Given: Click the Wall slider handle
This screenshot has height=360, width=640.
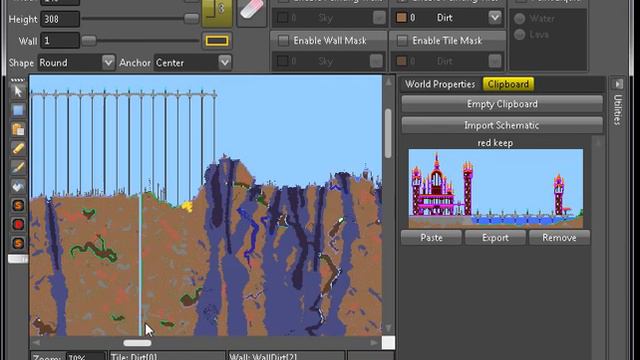Looking at the screenshot, I should 89,40.
